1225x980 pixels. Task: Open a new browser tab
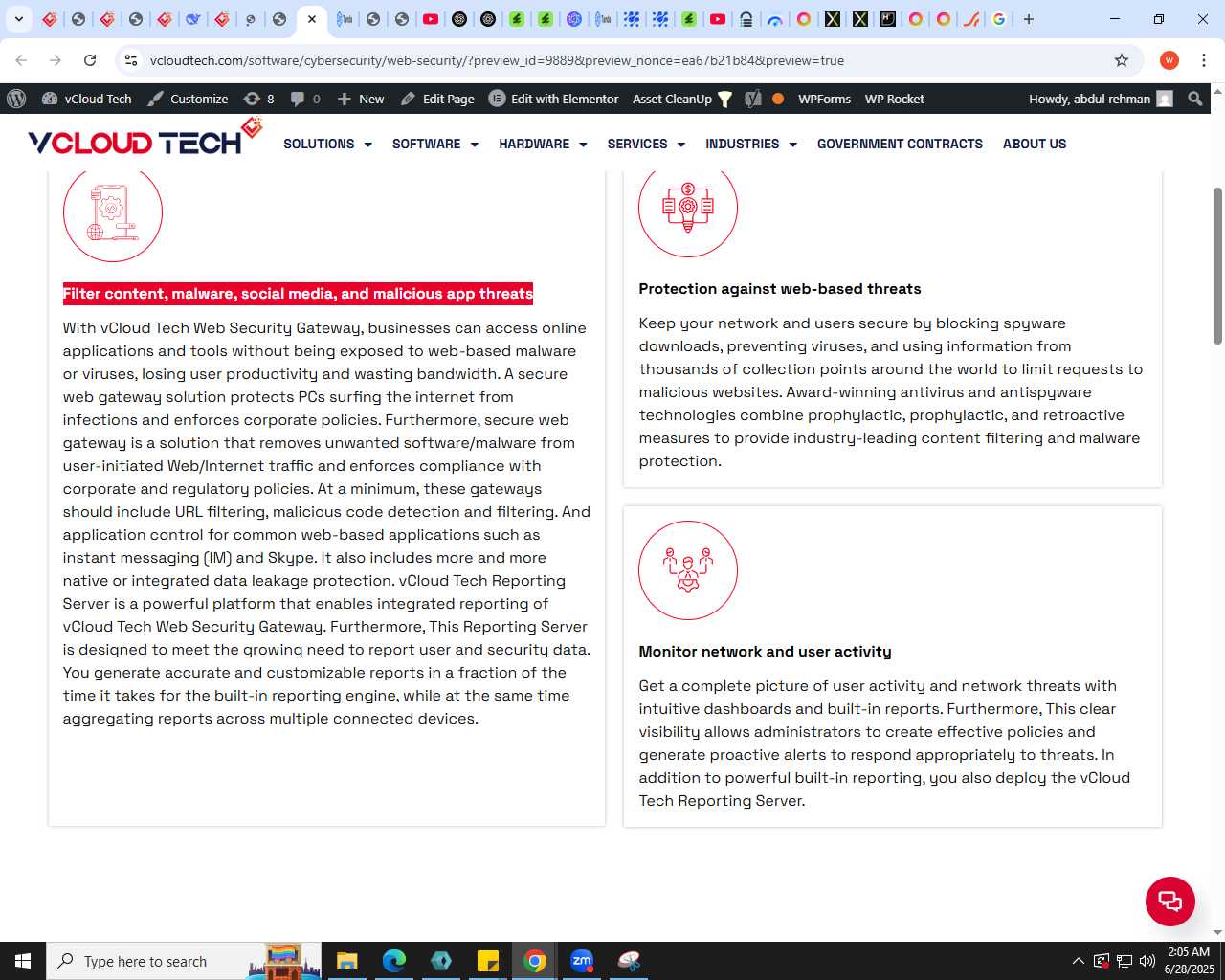[1029, 19]
